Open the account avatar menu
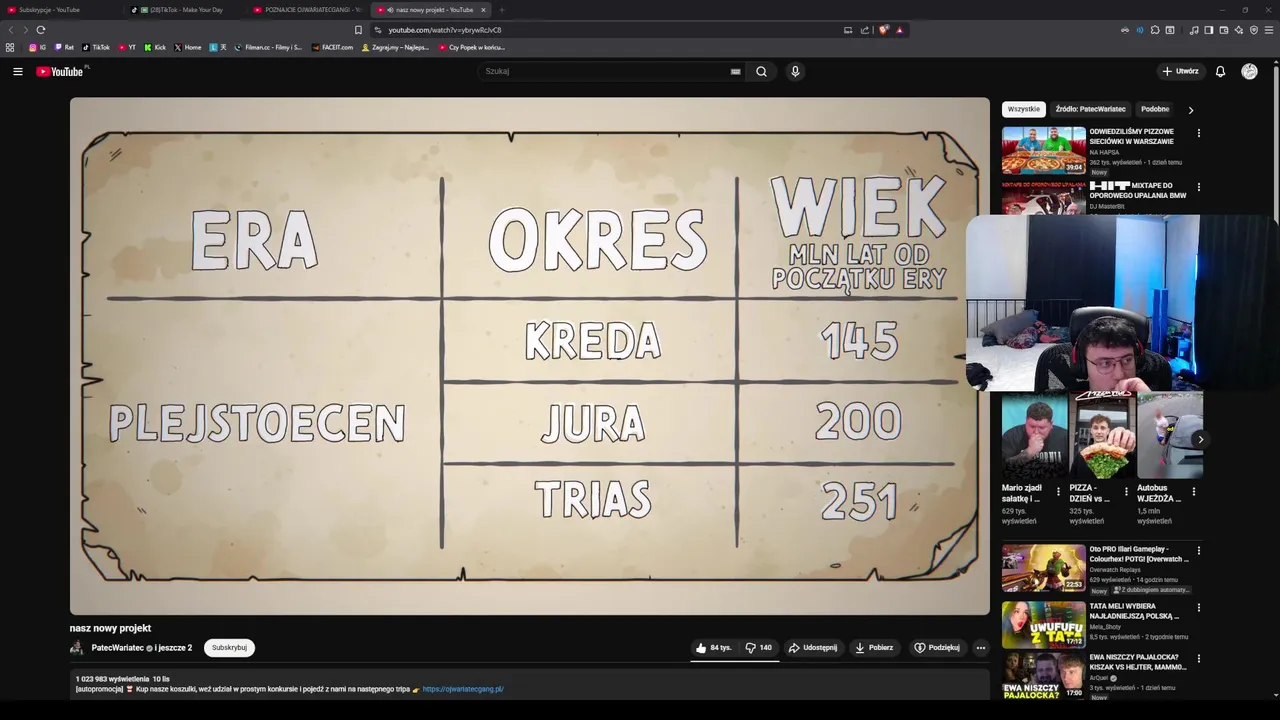Viewport: 1280px width, 720px height. pos(1249,71)
